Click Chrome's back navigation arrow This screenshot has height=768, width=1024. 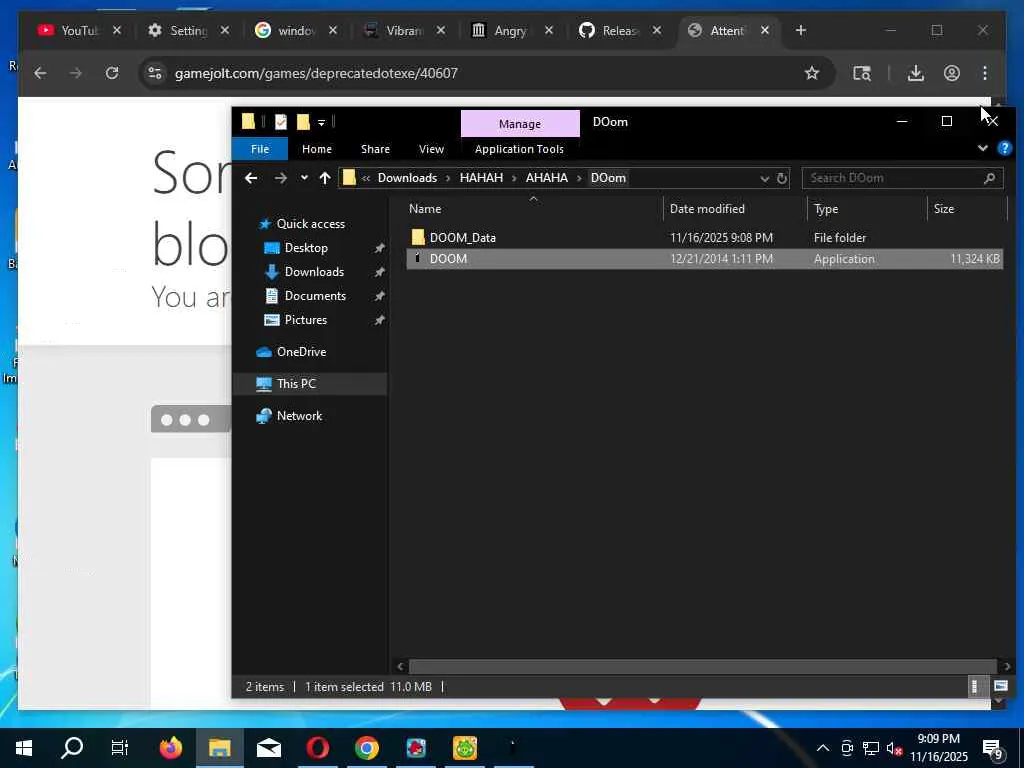coord(40,73)
